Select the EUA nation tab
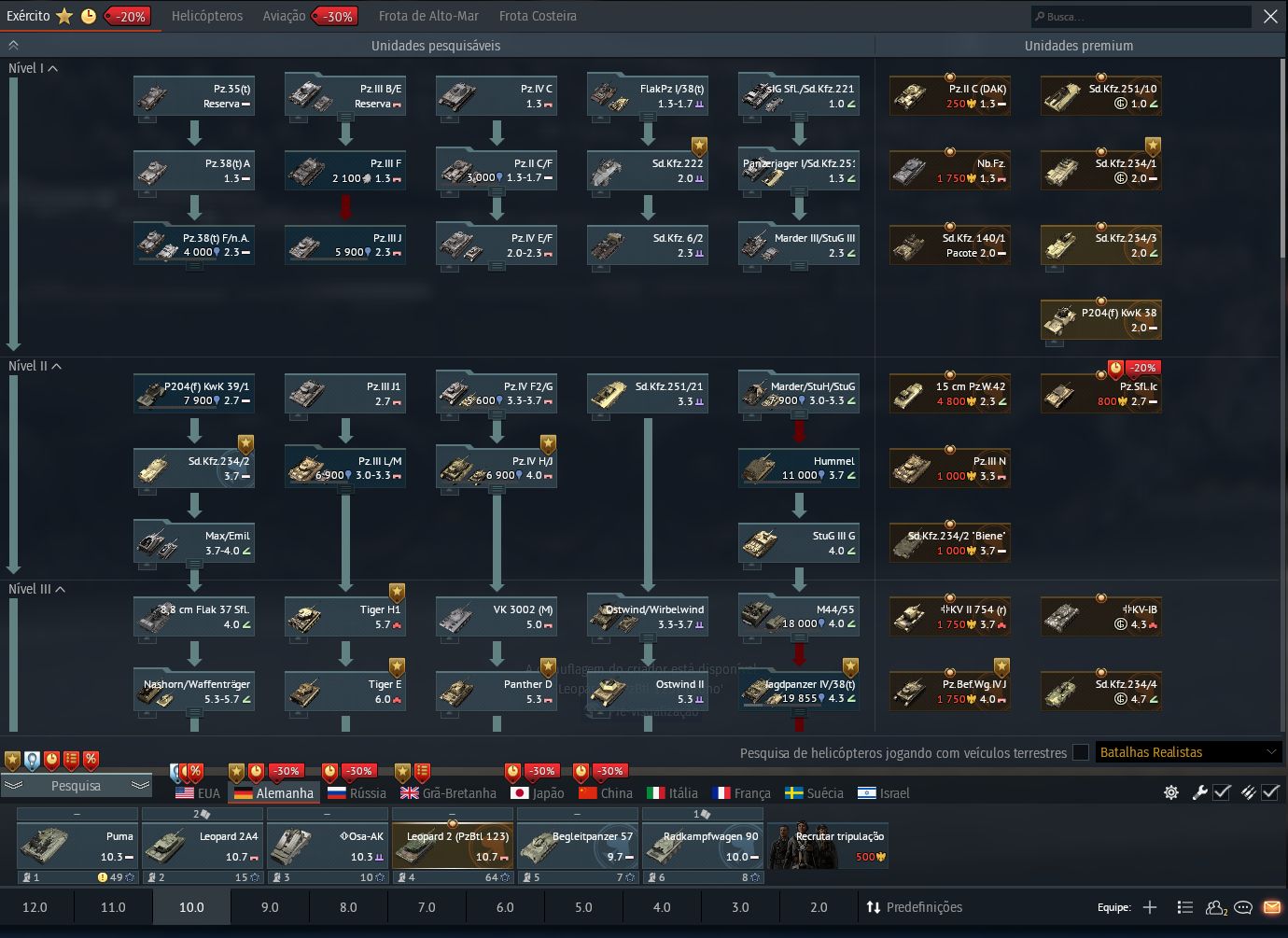 (198, 793)
